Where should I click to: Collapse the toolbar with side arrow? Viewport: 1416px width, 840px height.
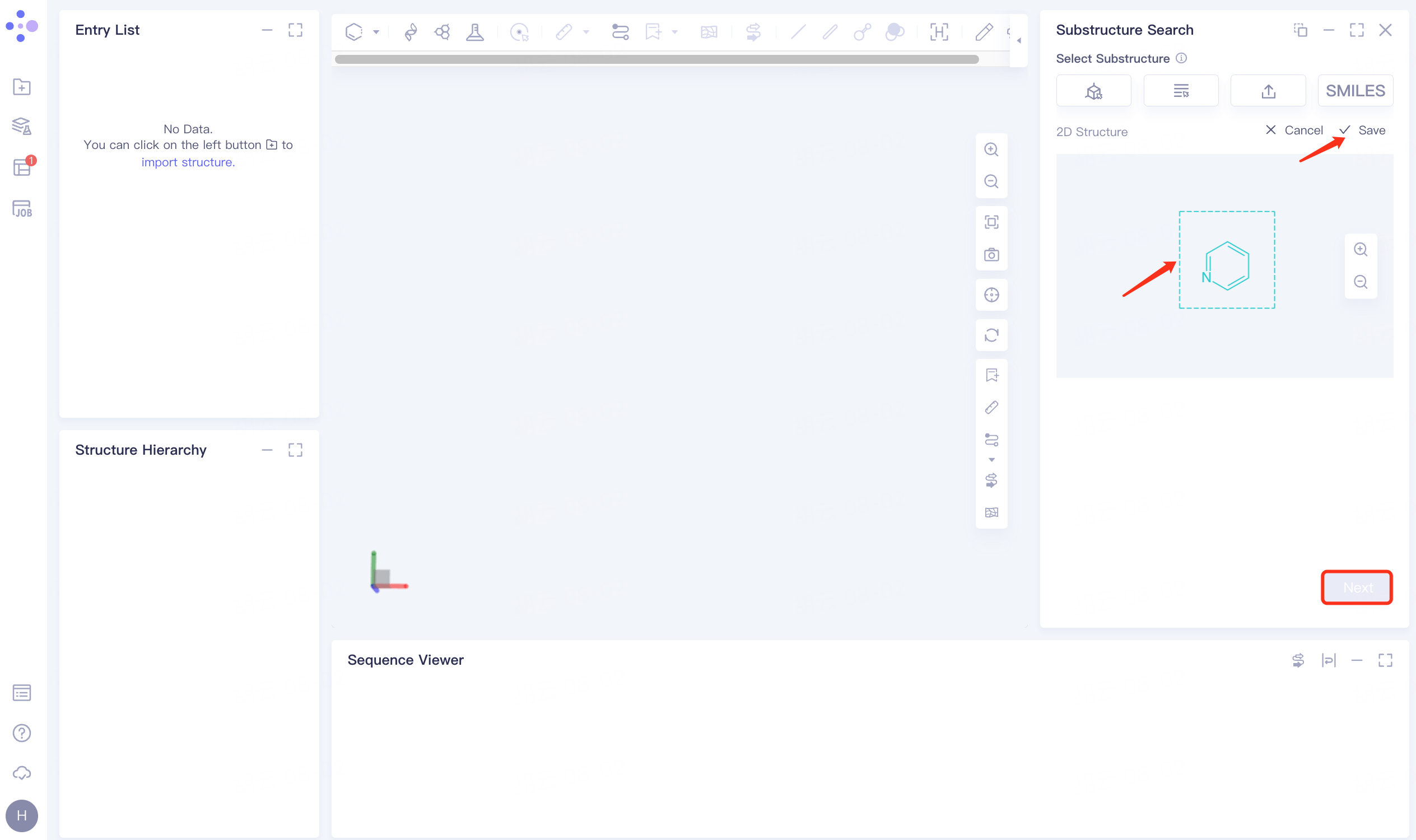(1018, 40)
